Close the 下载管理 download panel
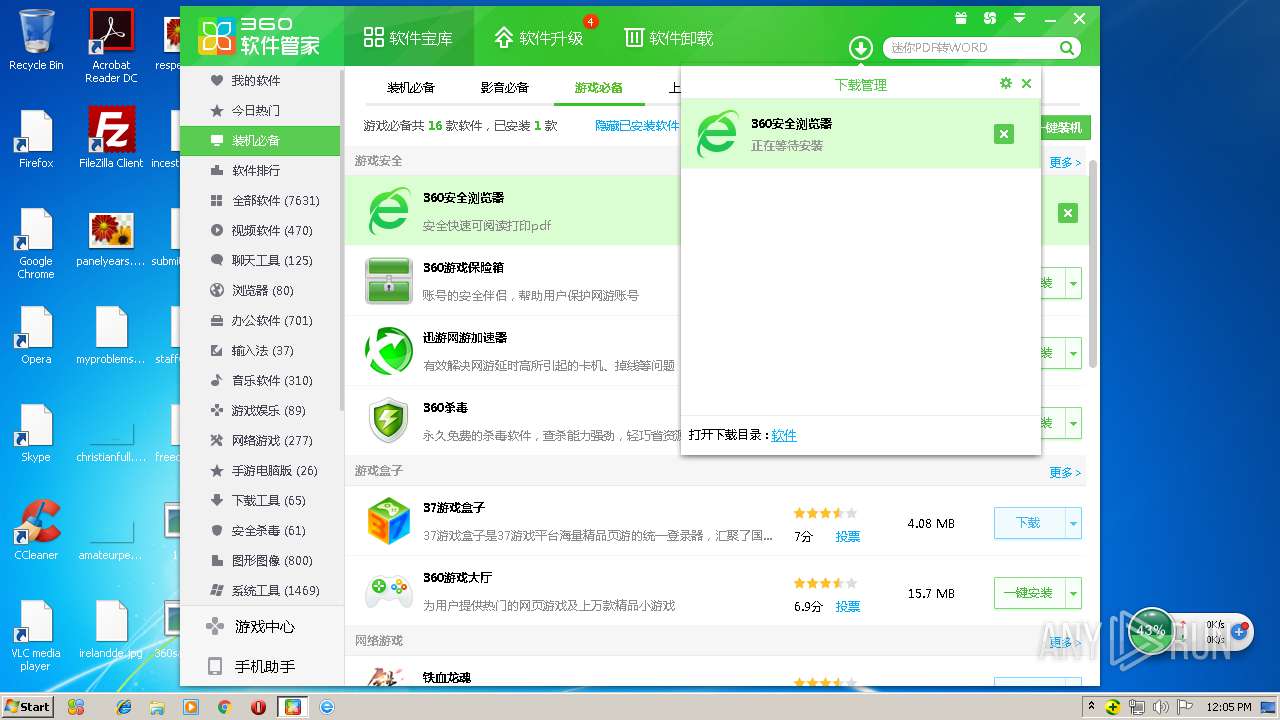Viewport: 1280px width, 720px height. (x=1026, y=84)
